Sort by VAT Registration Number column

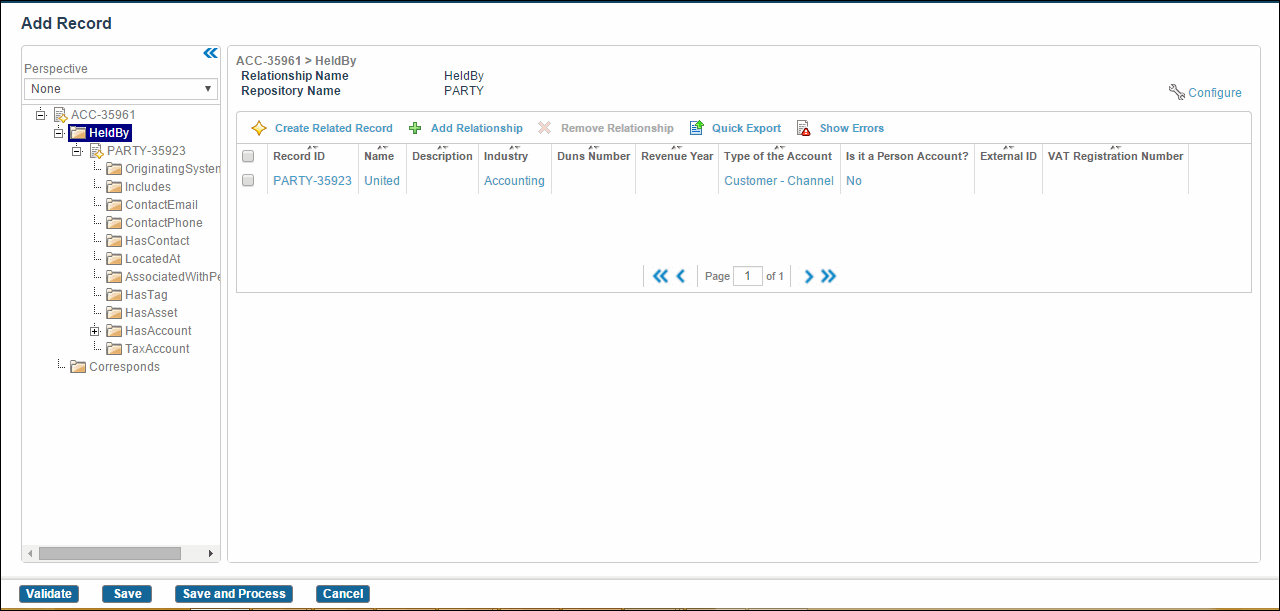pos(1115,156)
